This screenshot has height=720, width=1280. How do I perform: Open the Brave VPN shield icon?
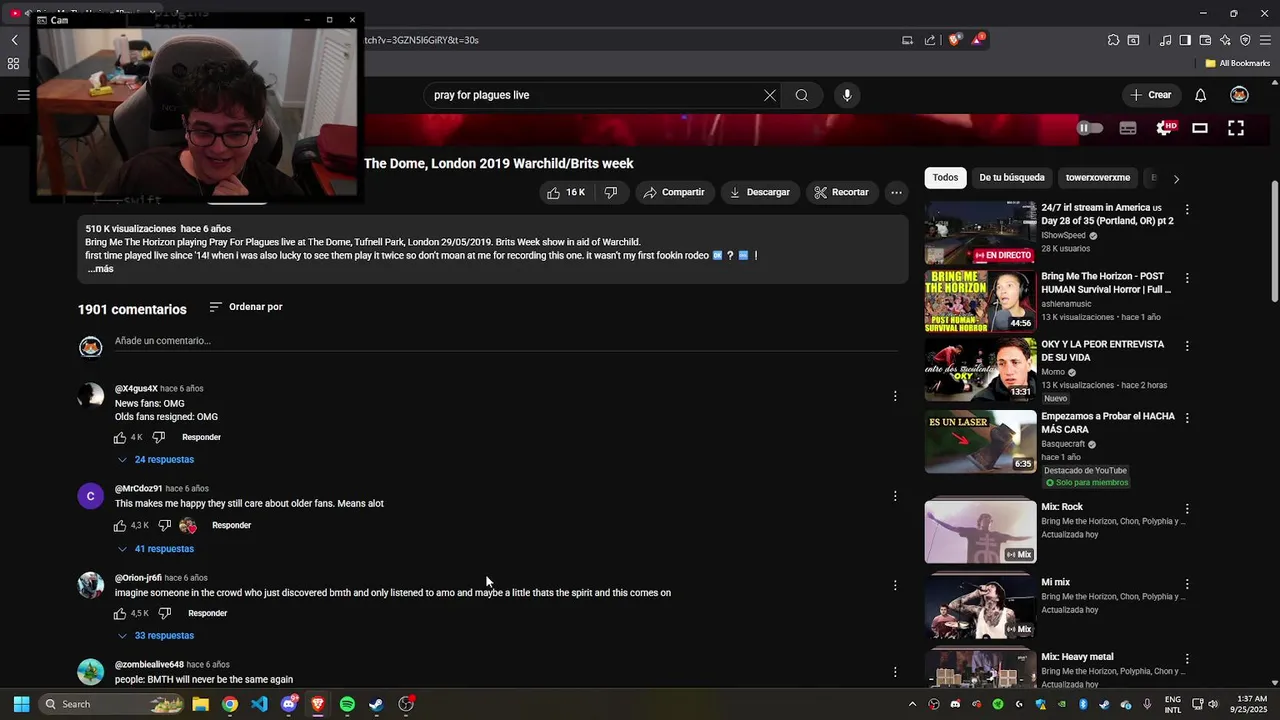tap(1245, 40)
